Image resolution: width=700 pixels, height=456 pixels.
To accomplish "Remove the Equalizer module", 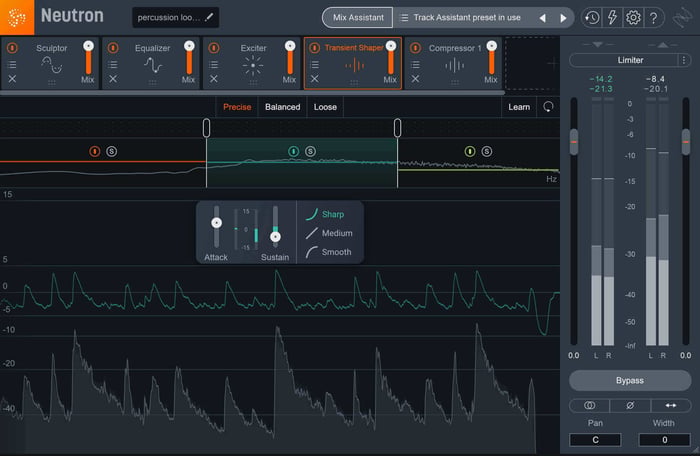I will (113, 79).
